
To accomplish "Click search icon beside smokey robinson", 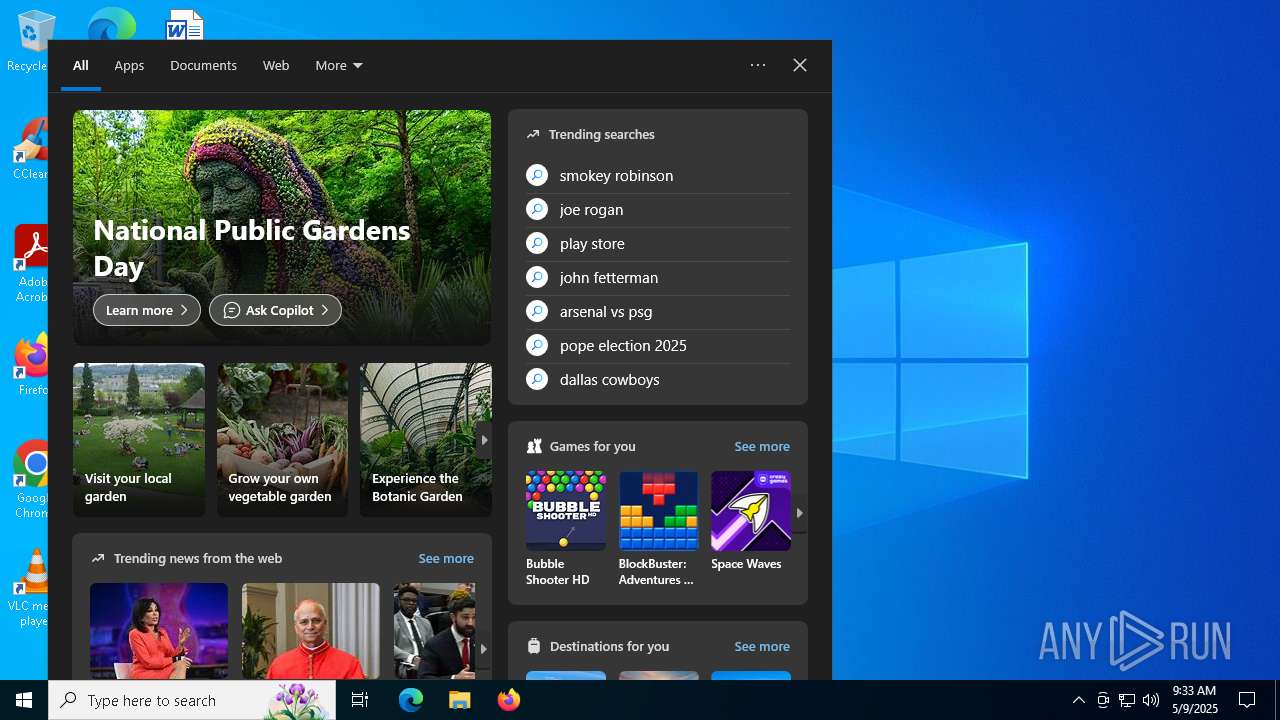I will 537,175.
